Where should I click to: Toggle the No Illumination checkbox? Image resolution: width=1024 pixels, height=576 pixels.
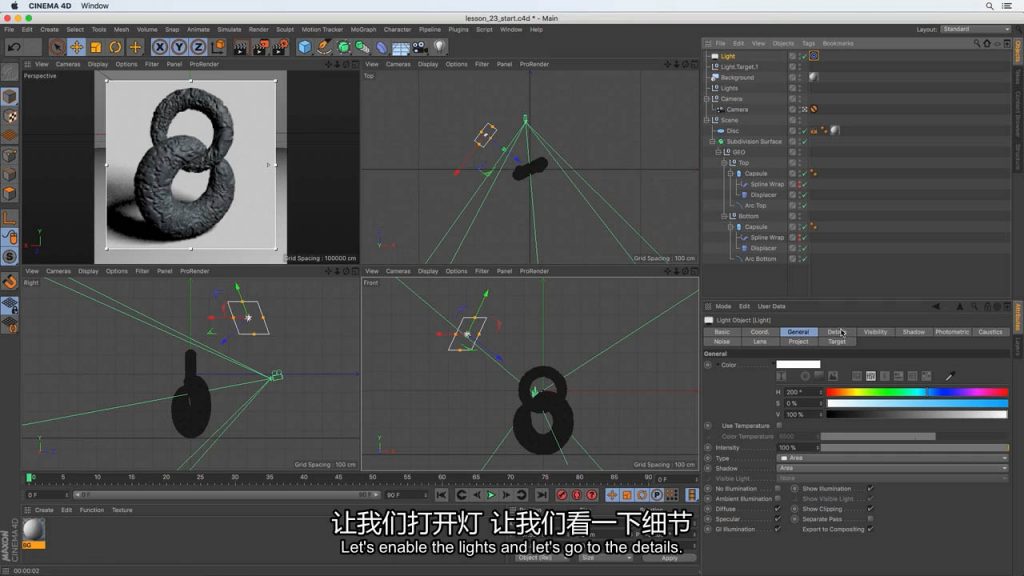pos(778,488)
